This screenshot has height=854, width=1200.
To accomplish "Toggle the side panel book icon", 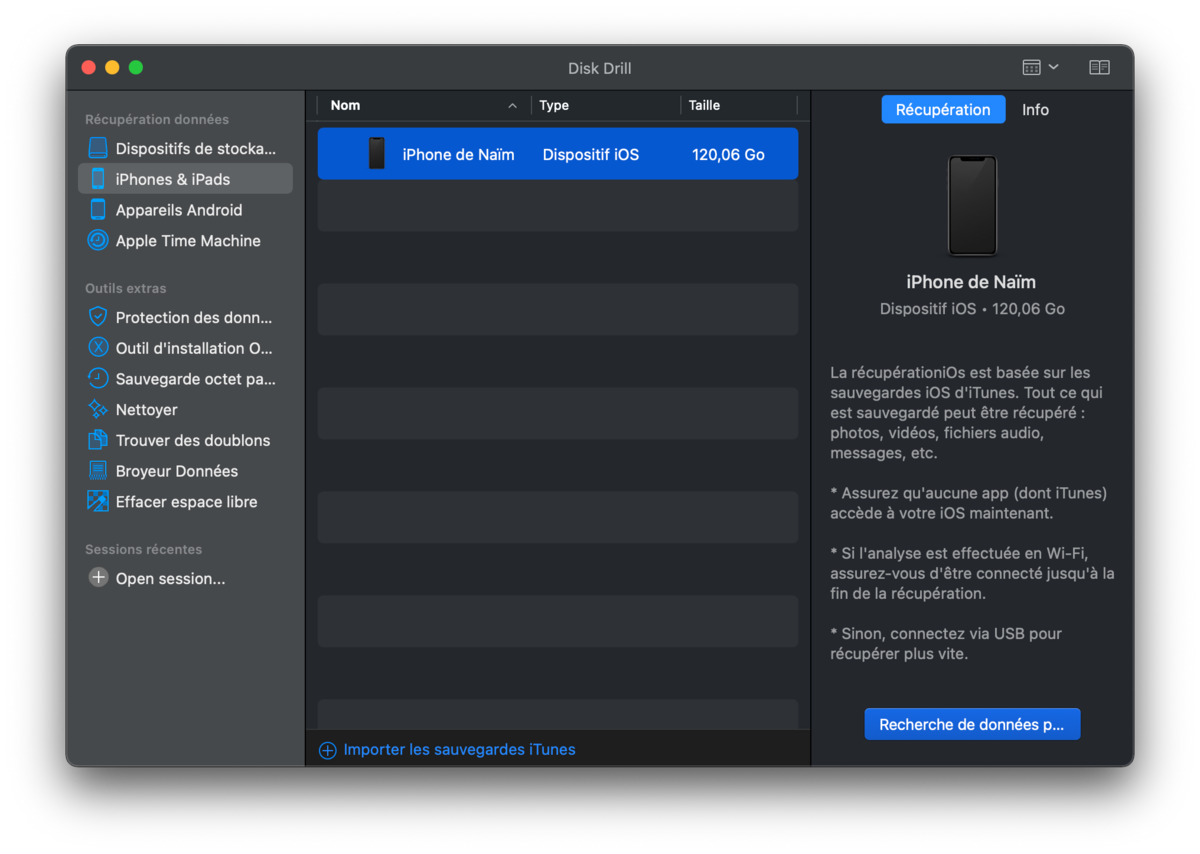I will pyautogui.click(x=1099, y=67).
